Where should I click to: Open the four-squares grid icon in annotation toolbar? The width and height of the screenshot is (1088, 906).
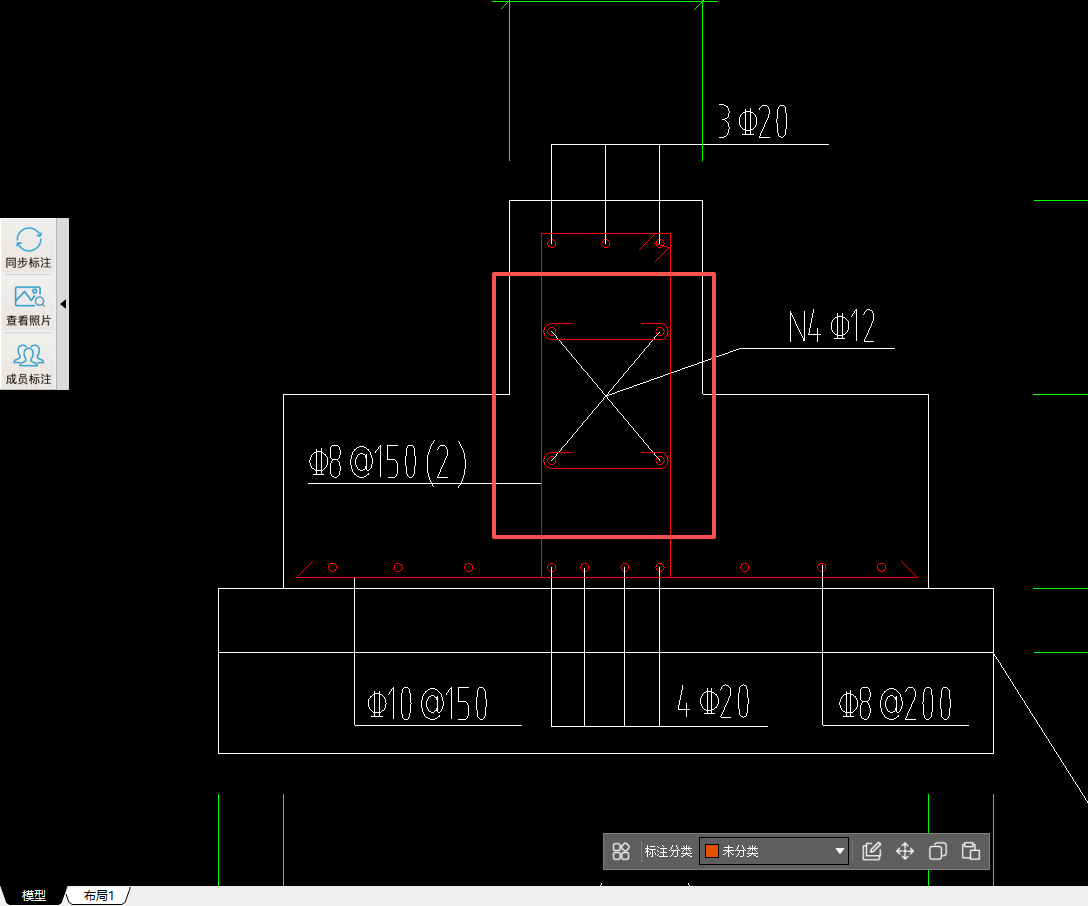pyautogui.click(x=621, y=851)
